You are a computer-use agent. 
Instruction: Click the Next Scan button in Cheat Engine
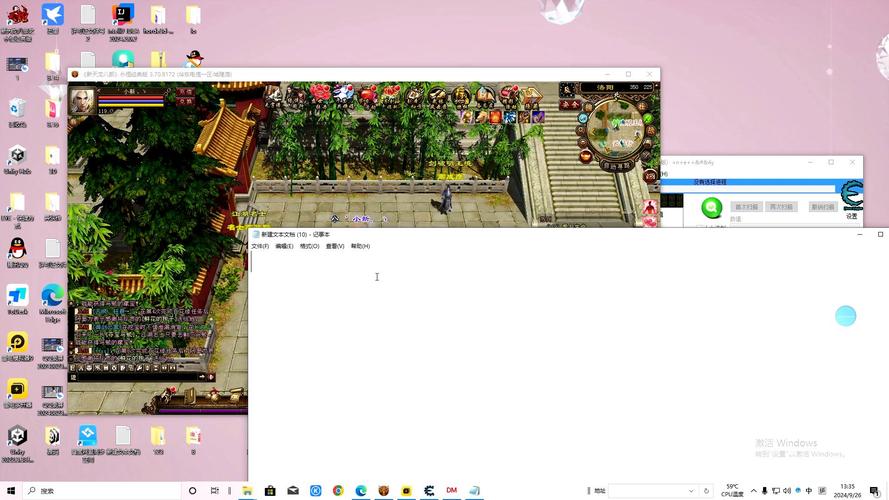click(x=781, y=207)
